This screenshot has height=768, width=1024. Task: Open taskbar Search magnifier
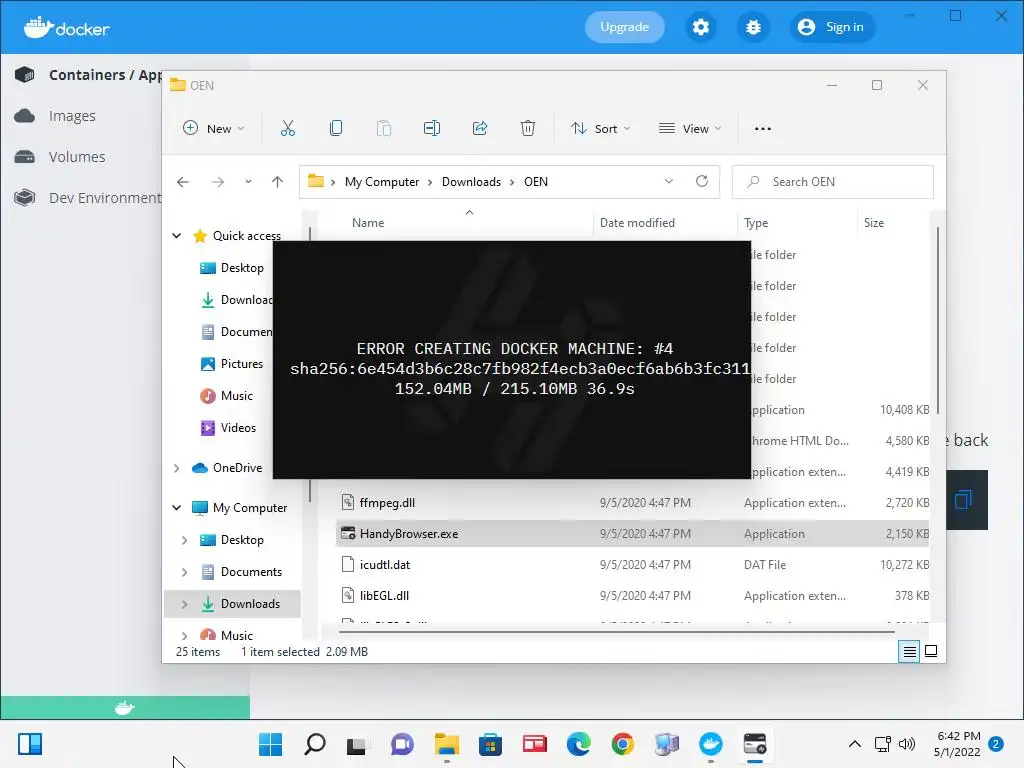pyautogui.click(x=315, y=744)
